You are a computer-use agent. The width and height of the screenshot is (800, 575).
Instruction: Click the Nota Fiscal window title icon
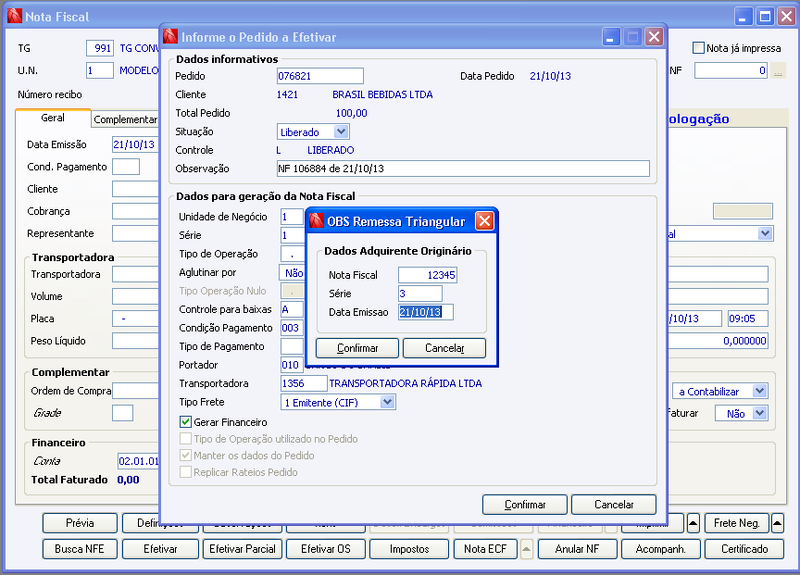[14, 16]
